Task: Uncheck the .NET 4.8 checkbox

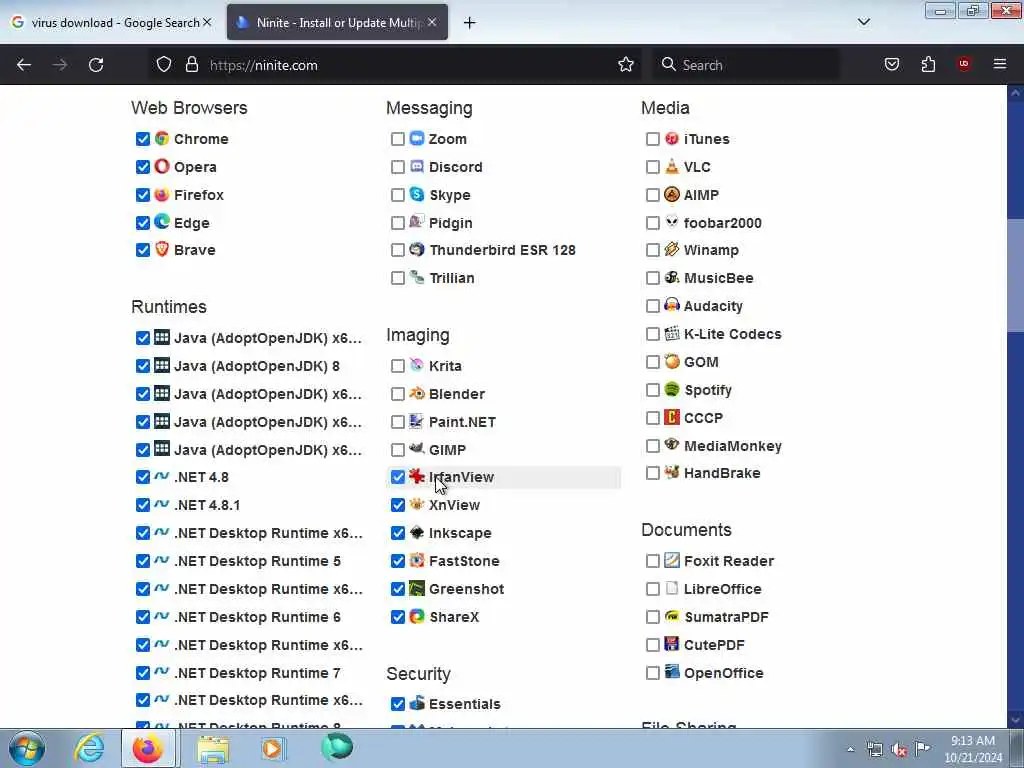Action: [143, 477]
